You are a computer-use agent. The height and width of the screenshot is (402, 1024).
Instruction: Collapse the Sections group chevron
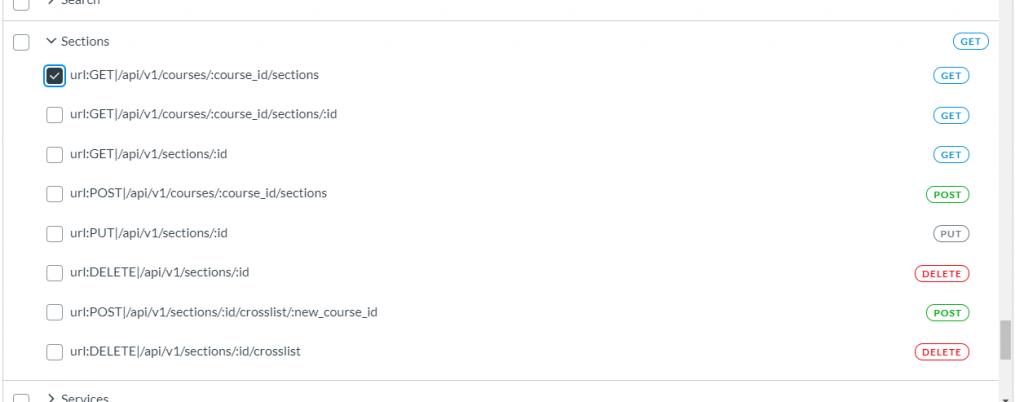tap(51, 41)
